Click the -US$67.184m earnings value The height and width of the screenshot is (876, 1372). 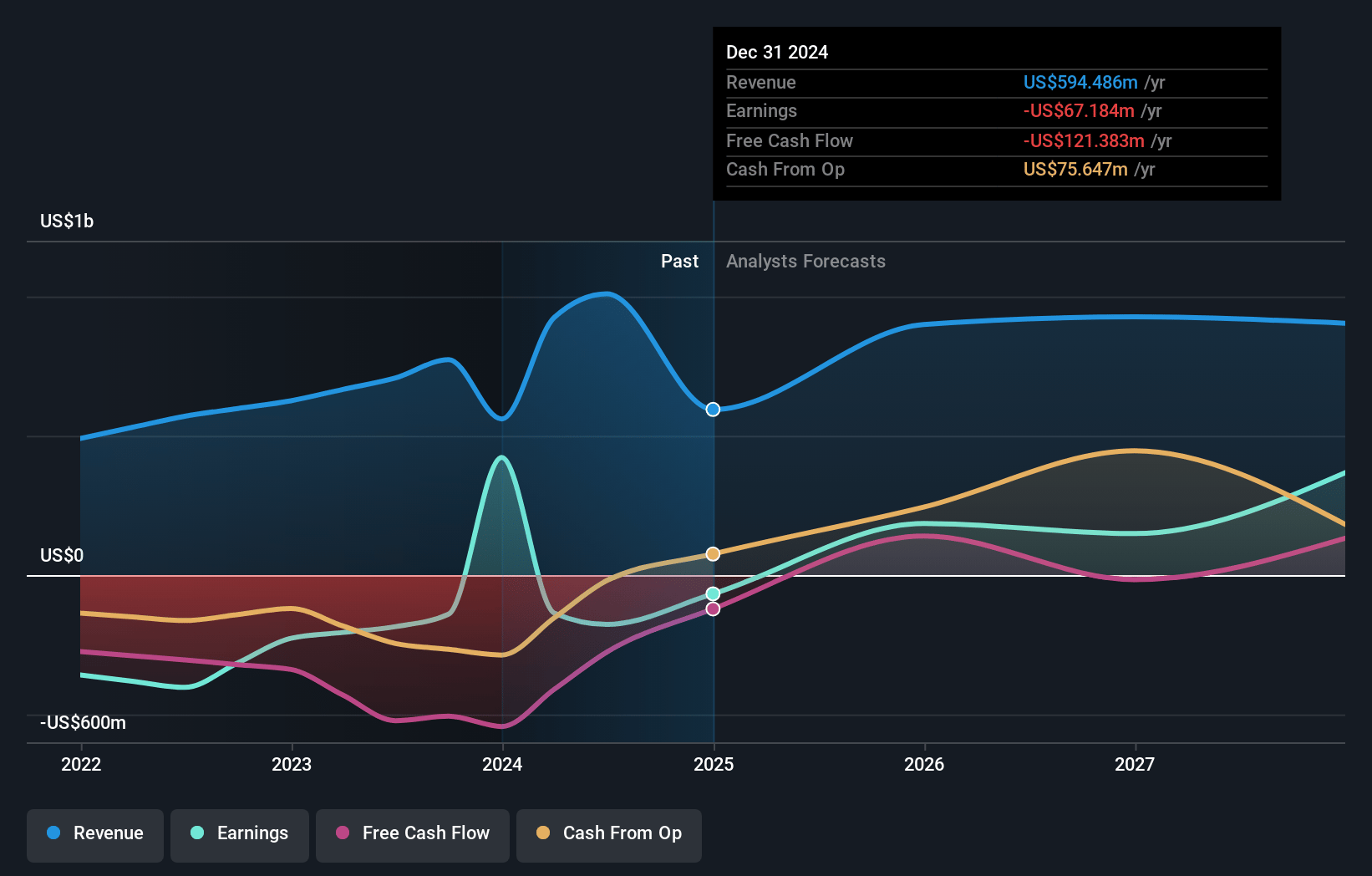coord(1079,110)
